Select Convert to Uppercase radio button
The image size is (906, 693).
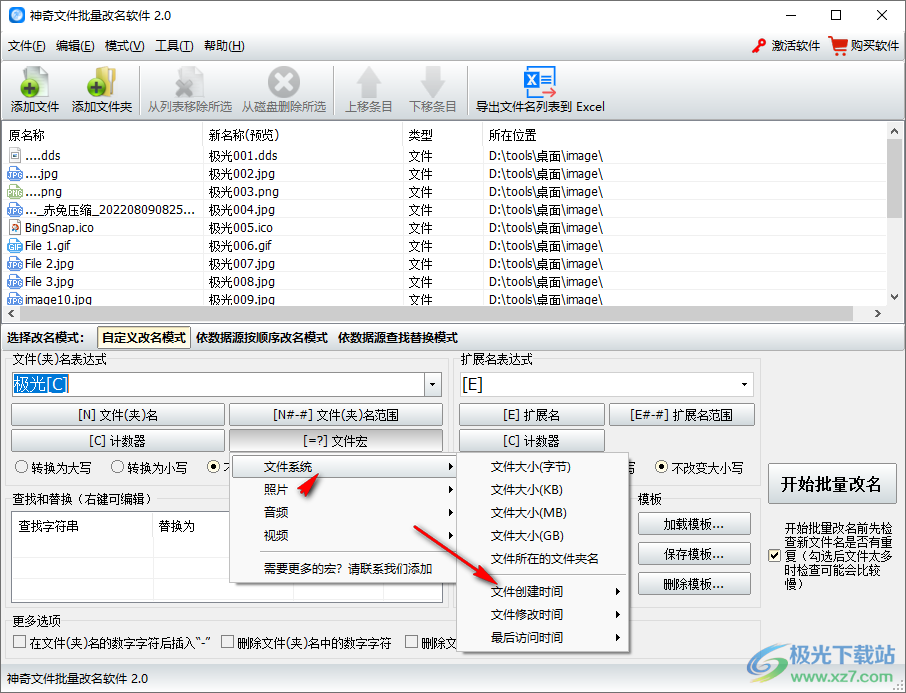coord(21,467)
